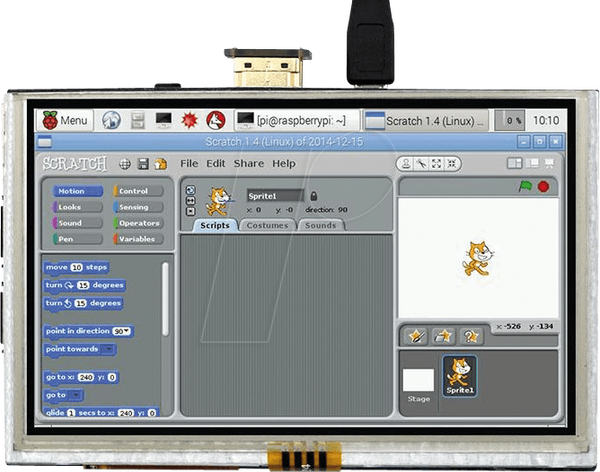600x472 pixels.
Task: Open the Costumes tab
Action: point(267,225)
